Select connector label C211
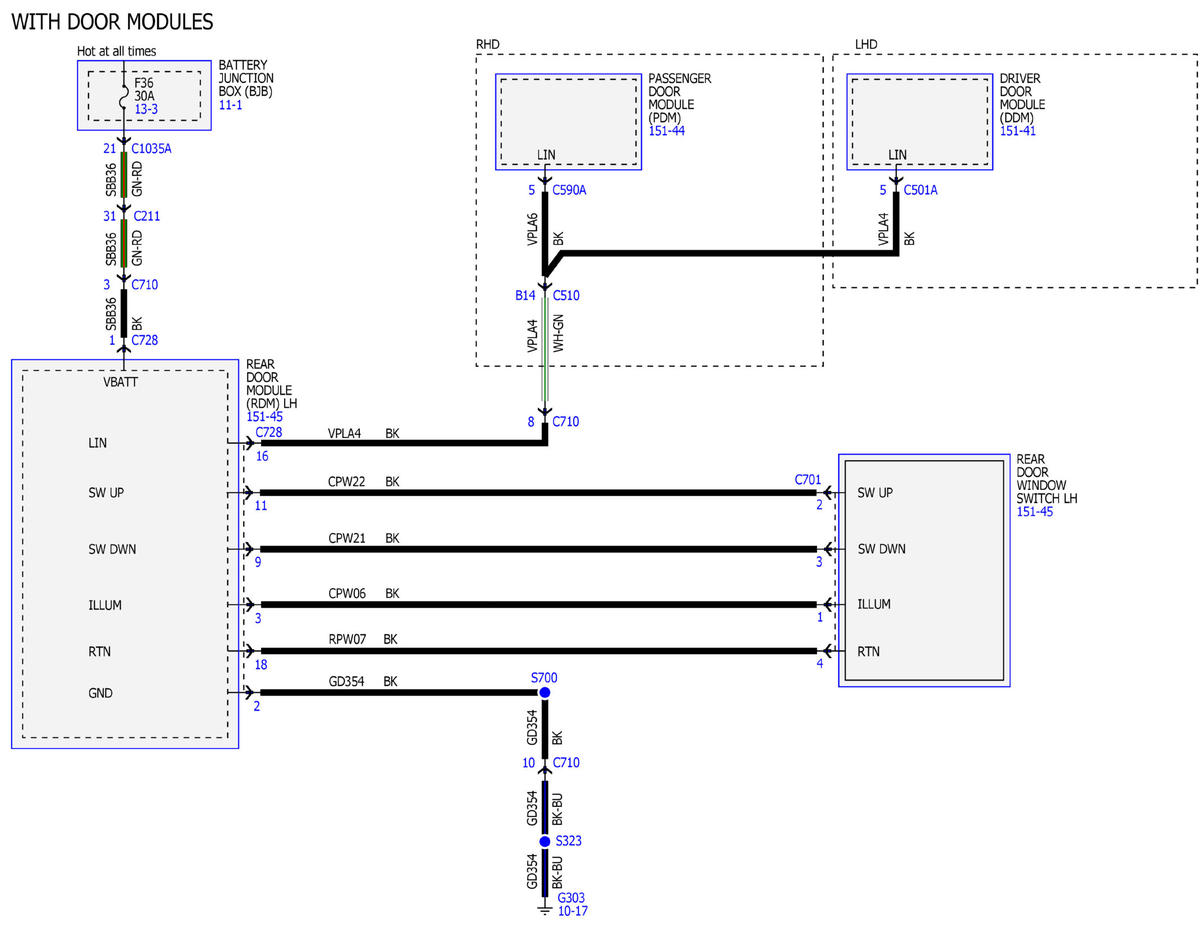1200x927 pixels. (x=146, y=216)
